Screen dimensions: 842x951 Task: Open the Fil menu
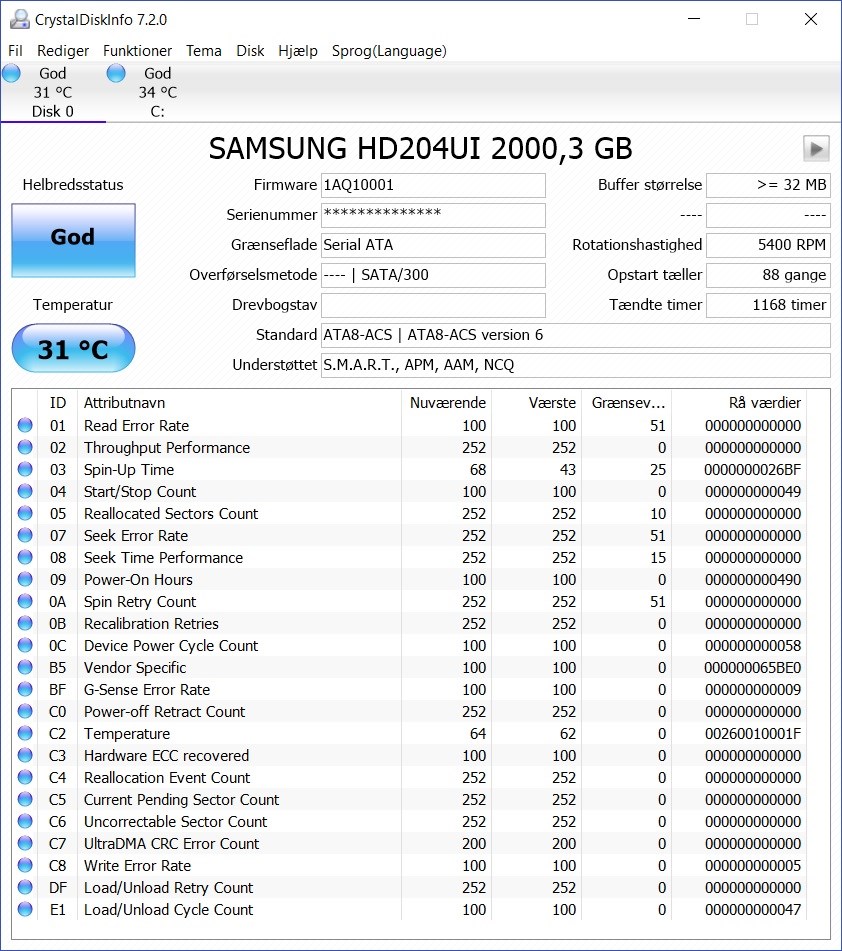[15, 51]
